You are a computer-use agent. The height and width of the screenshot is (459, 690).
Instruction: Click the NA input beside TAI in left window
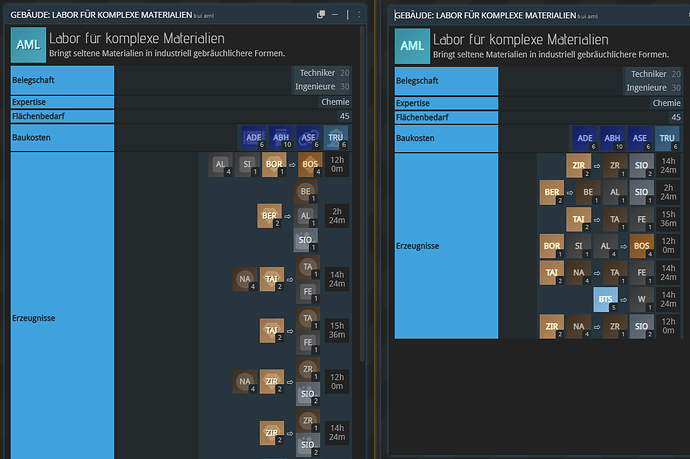coord(245,279)
